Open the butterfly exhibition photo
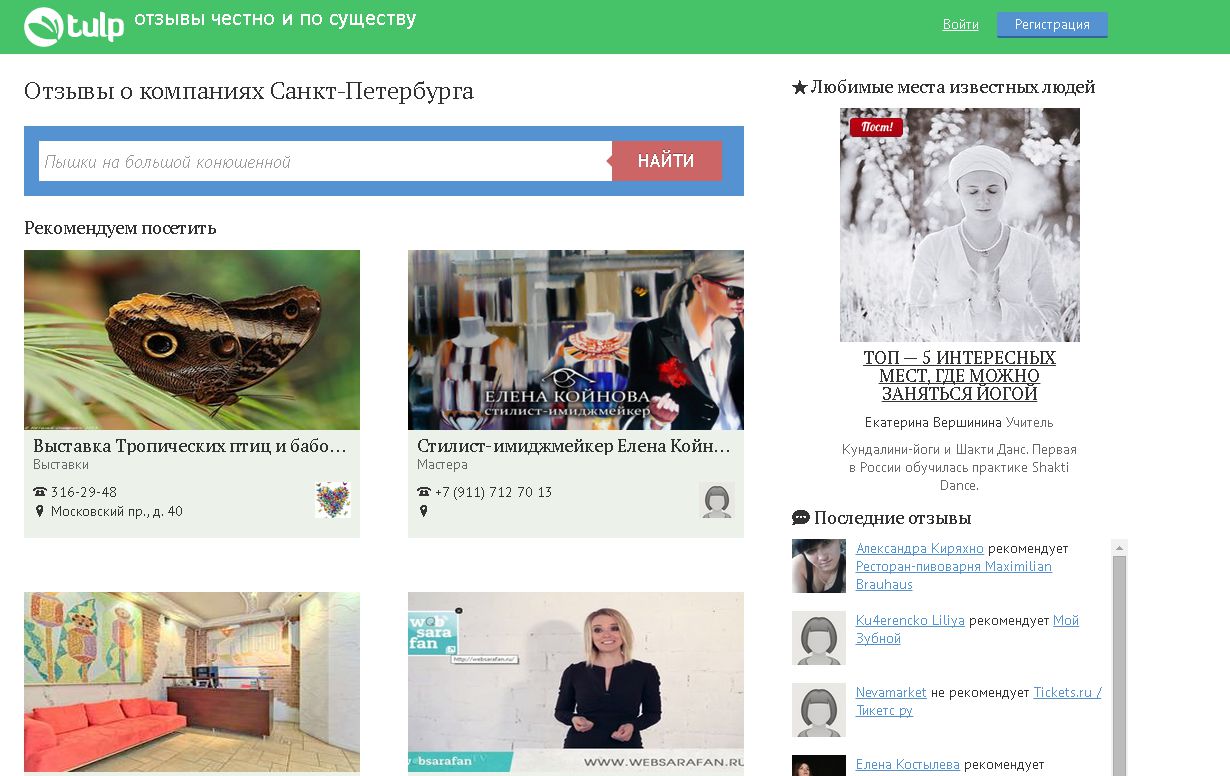Viewport: 1230px width, 776px height. (x=192, y=340)
